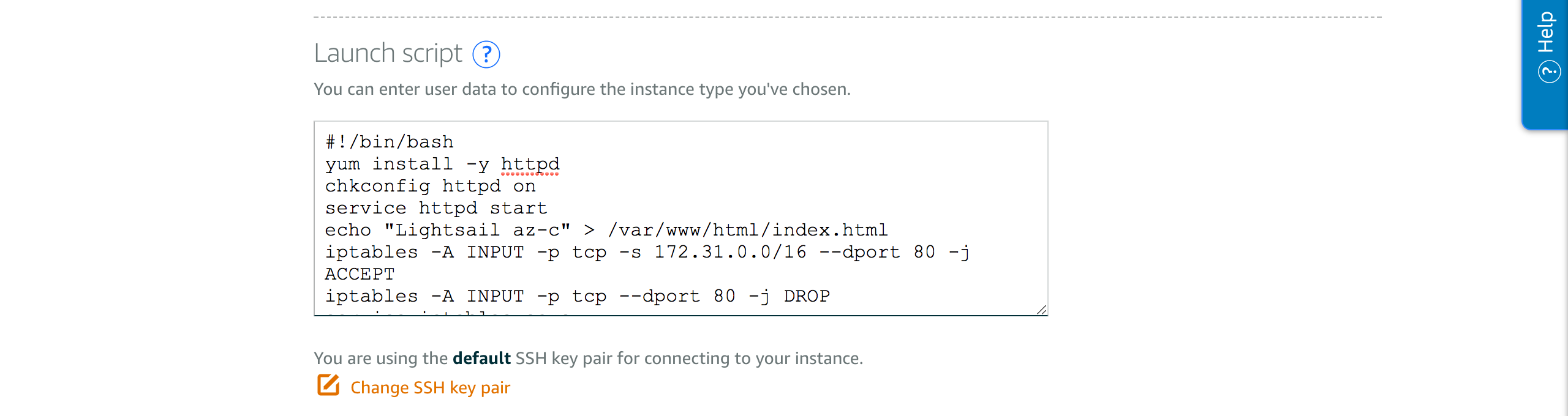The width and height of the screenshot is (1568, 416).
Task: Place cursor on chkconfig httpd on line
Action: 430,186
